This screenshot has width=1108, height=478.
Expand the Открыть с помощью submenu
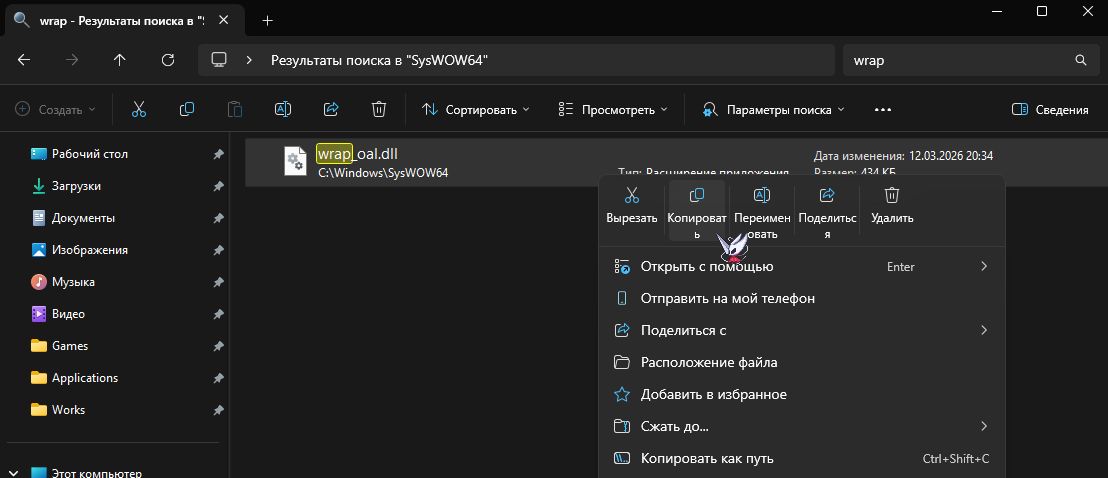pos(984,267)
